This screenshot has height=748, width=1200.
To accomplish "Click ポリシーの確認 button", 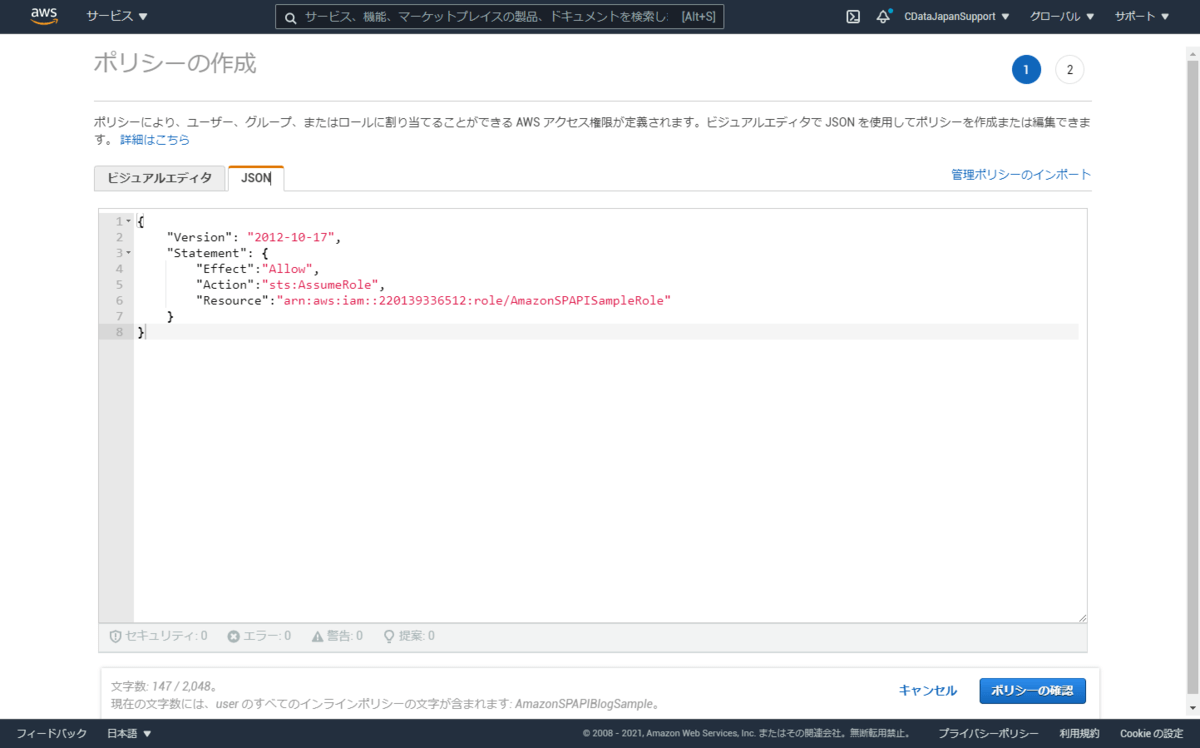I will pos(1032,691).
